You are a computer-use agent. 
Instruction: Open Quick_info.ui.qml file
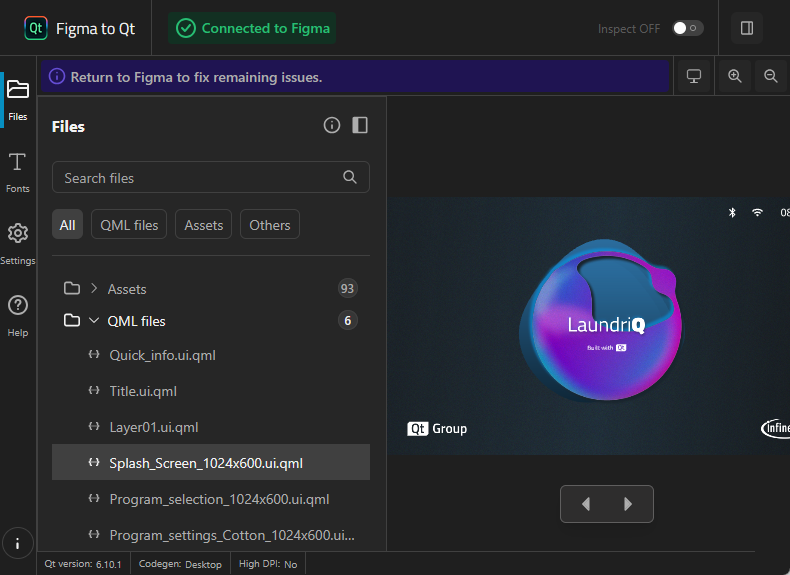211,355
